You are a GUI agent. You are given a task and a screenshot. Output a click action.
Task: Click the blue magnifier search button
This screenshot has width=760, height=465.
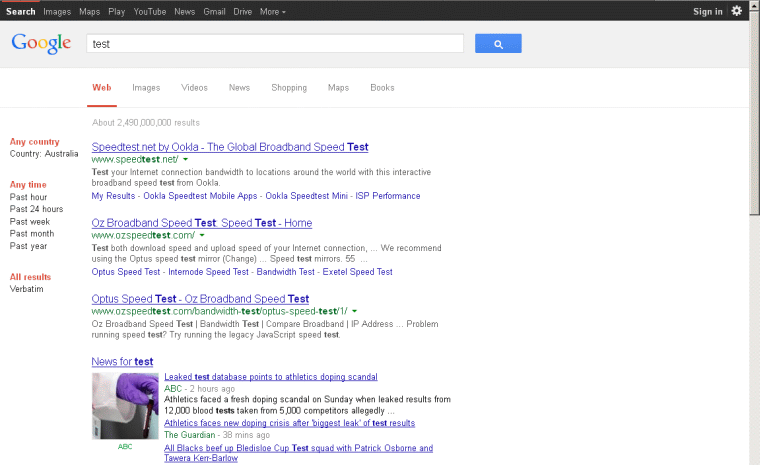coord(498,44)
